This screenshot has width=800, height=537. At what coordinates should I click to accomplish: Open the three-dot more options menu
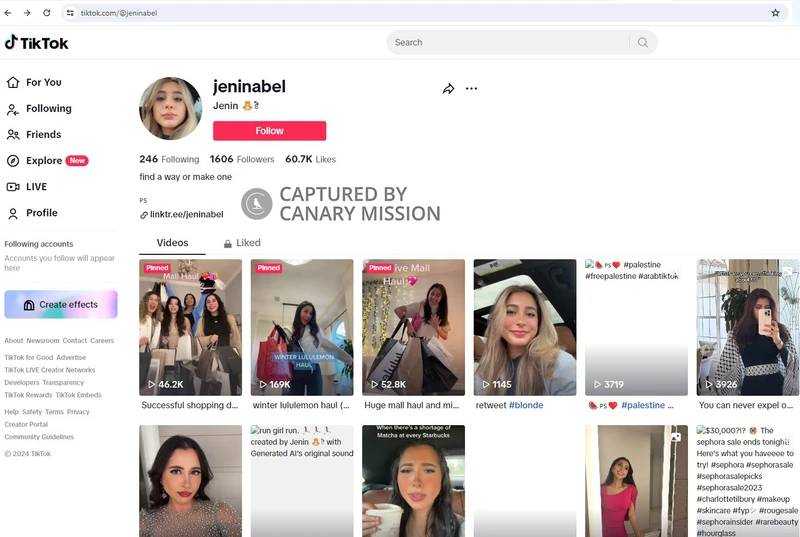(471, 89)
